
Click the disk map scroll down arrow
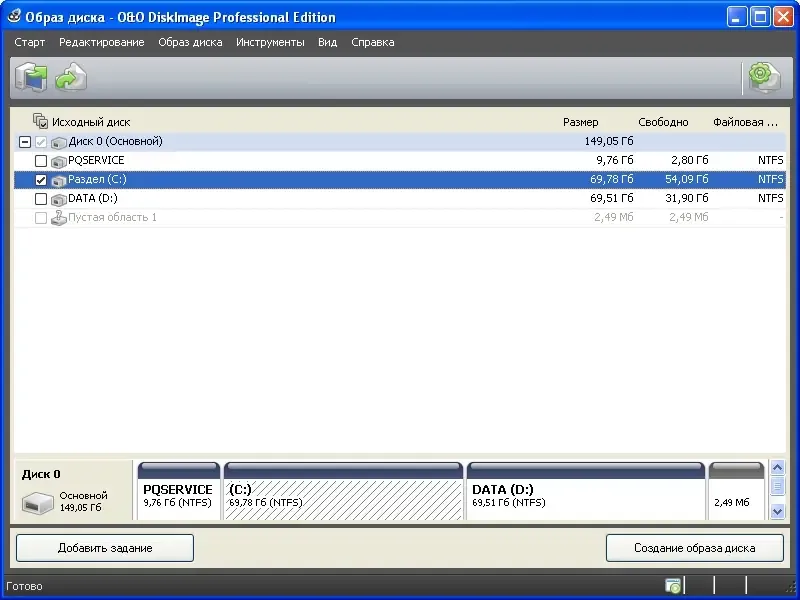[777, 511]
